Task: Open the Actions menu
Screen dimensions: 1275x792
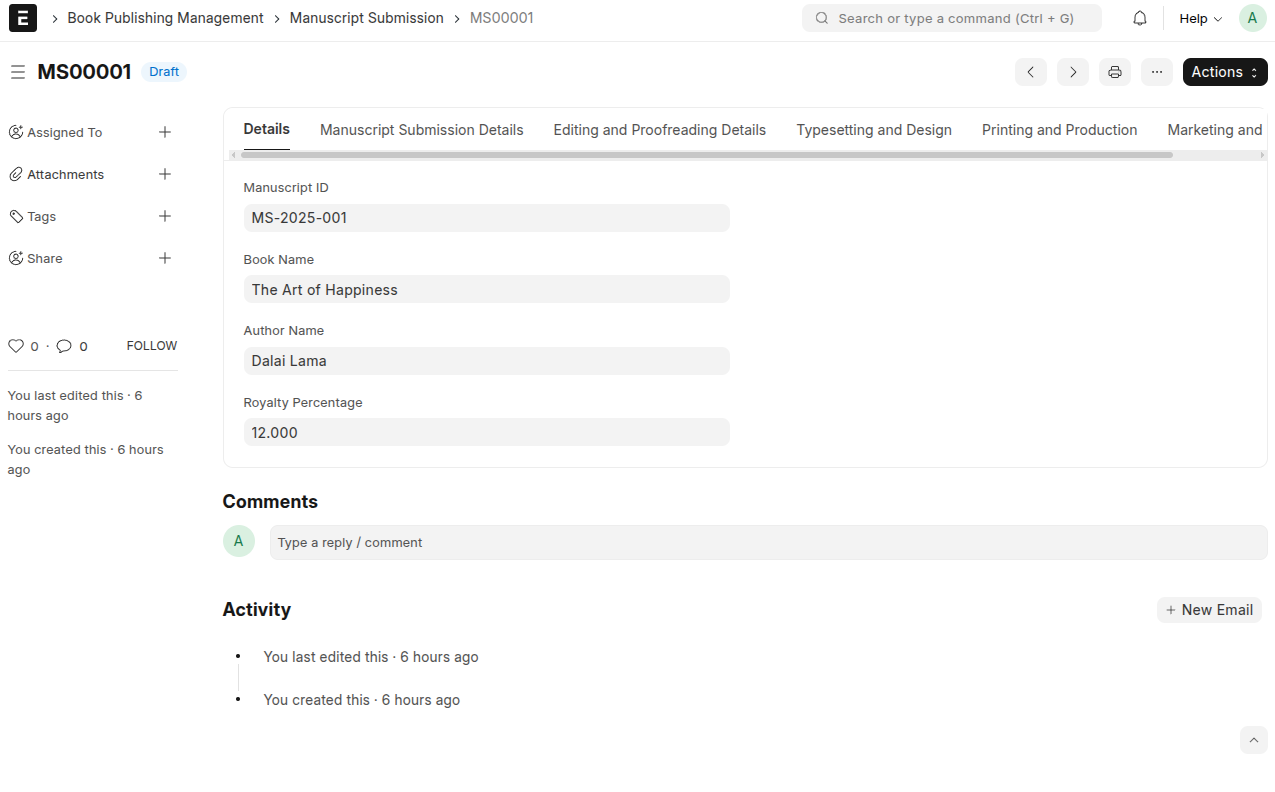Action: (1224, 71)
